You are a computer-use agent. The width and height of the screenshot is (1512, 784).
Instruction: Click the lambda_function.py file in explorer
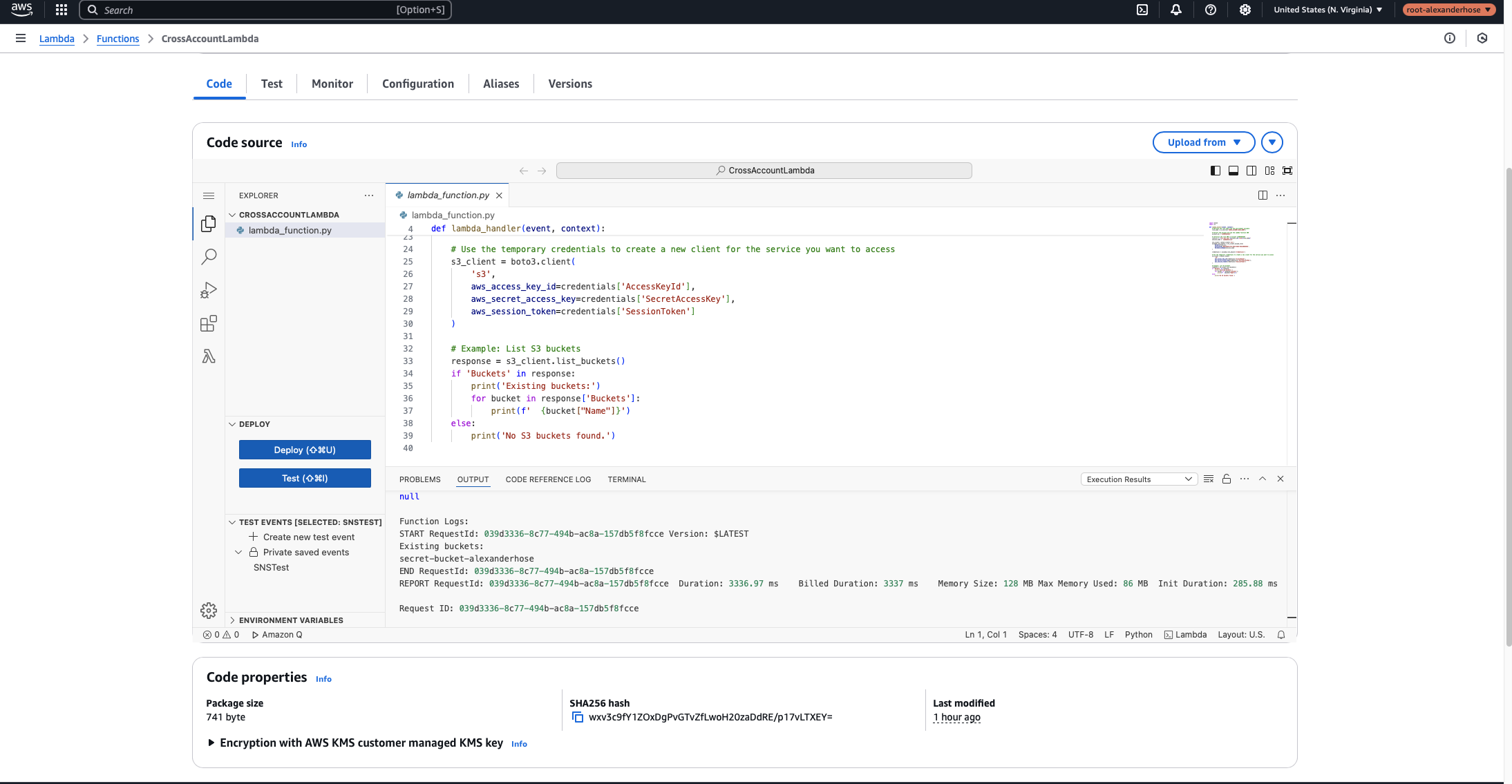(x=289, y=230)
